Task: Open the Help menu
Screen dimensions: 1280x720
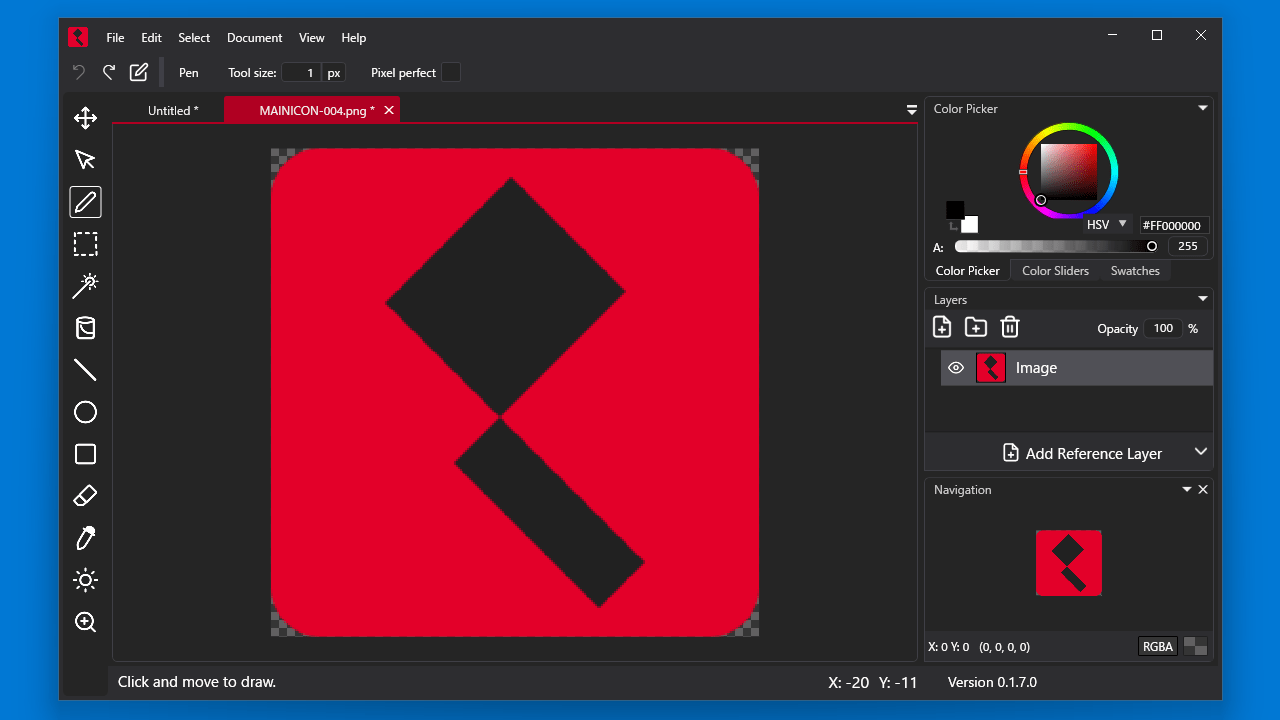Action: (354, 38)
